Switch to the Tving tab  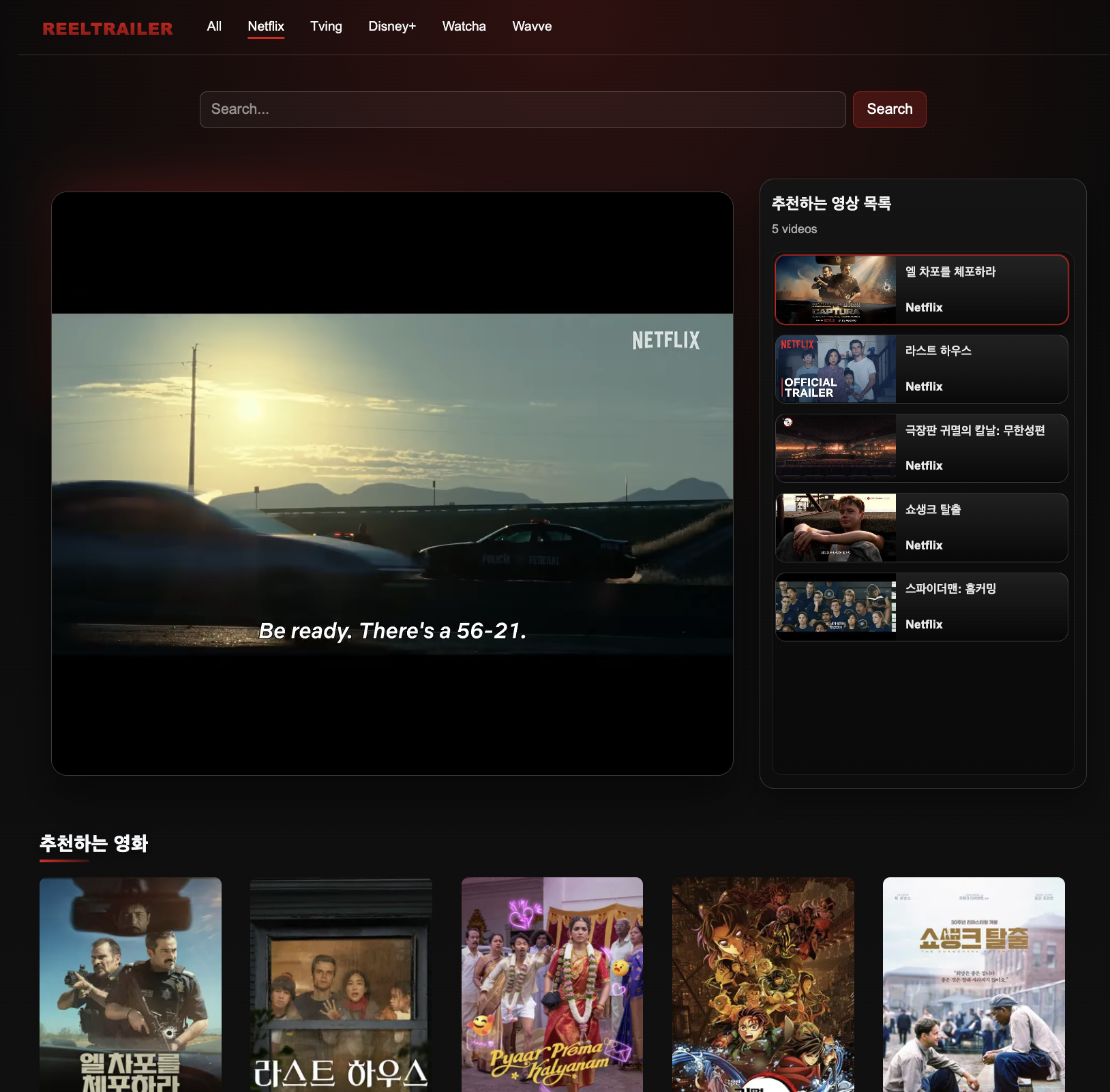(326, 27)
